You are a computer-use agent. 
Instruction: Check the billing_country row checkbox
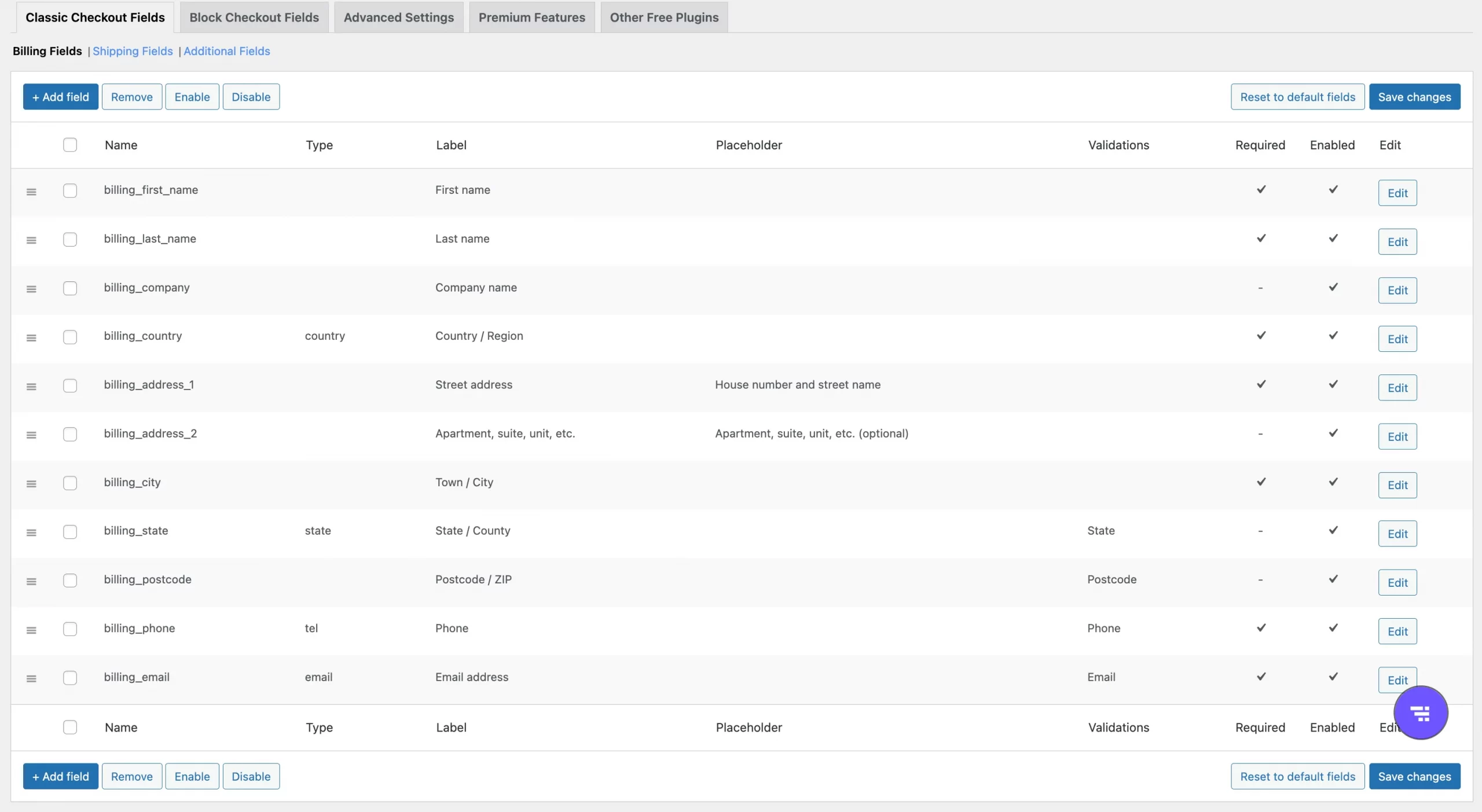70,336
